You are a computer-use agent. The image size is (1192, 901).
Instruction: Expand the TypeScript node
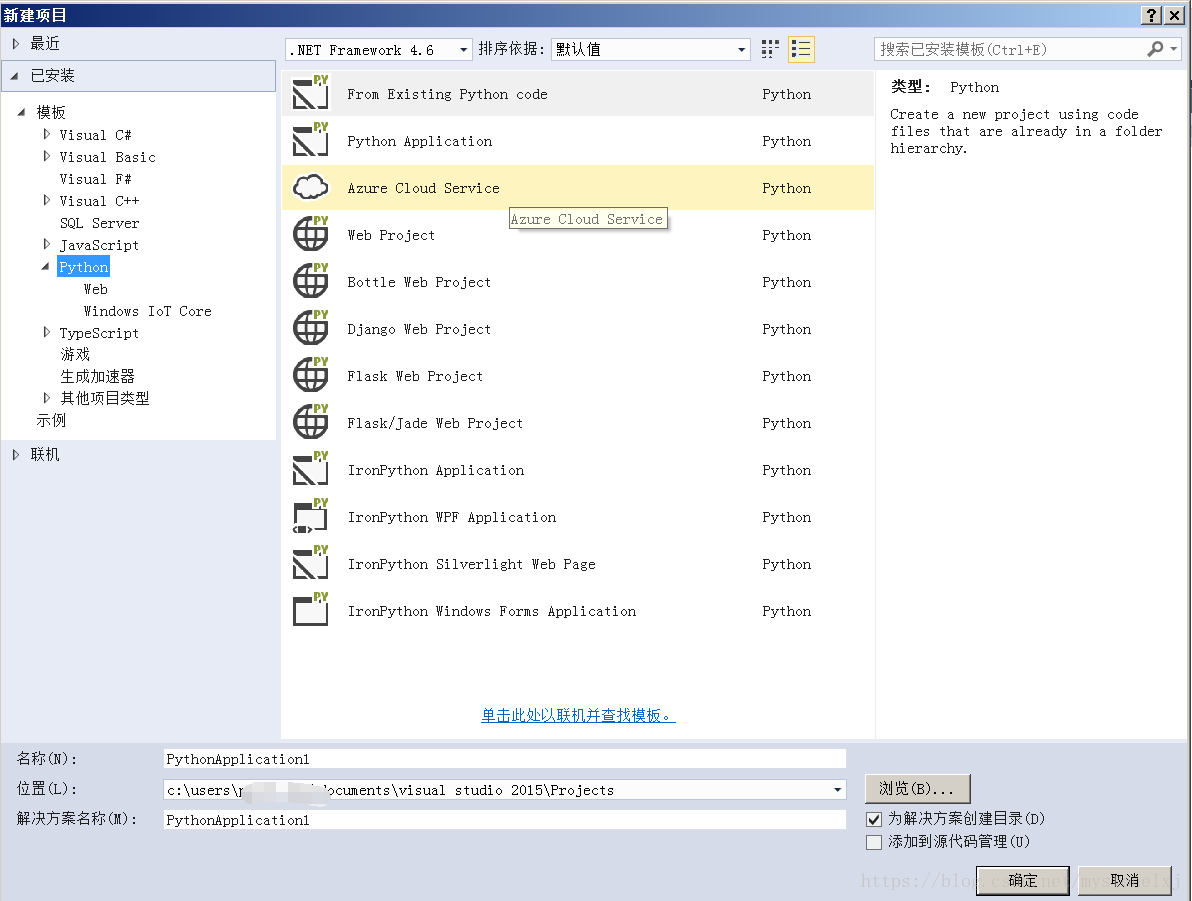(47, 333)
